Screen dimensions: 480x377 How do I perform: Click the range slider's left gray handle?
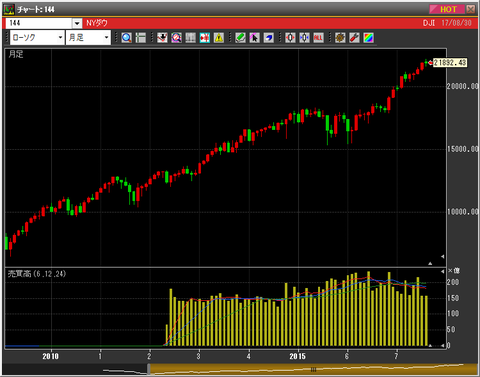coord(149,369)
